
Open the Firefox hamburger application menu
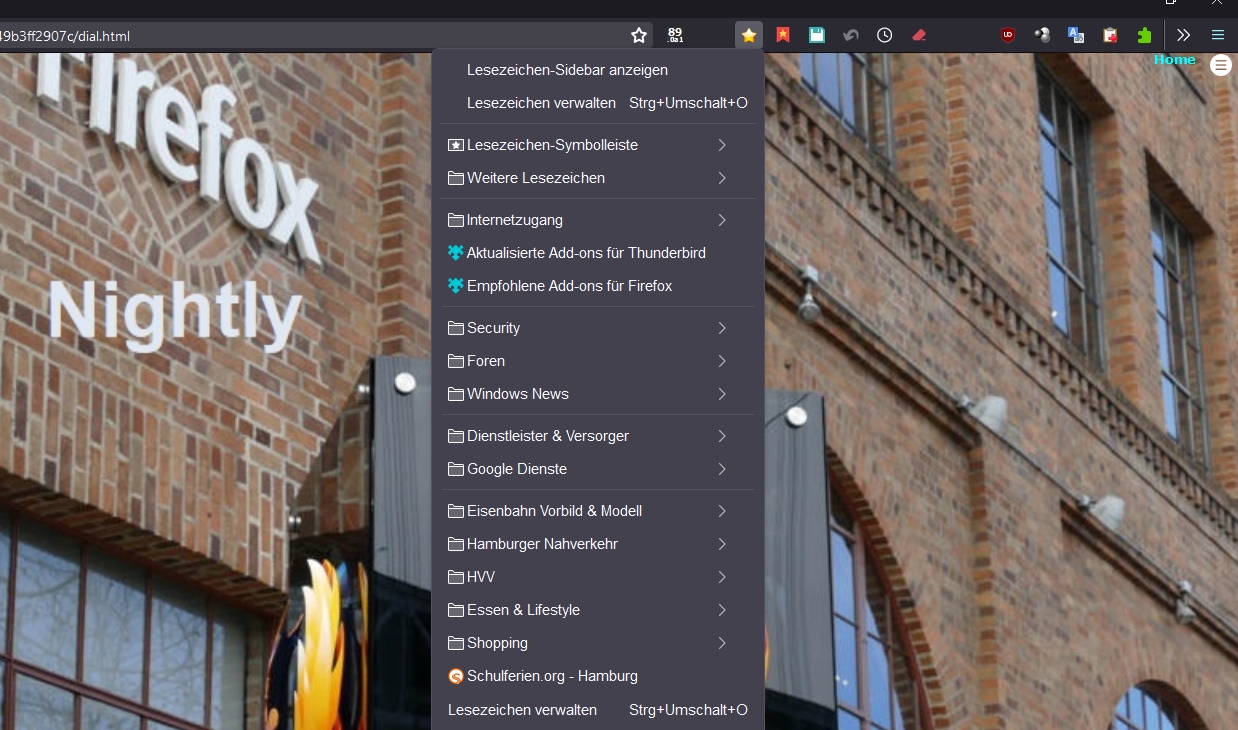pos(1218,36)
